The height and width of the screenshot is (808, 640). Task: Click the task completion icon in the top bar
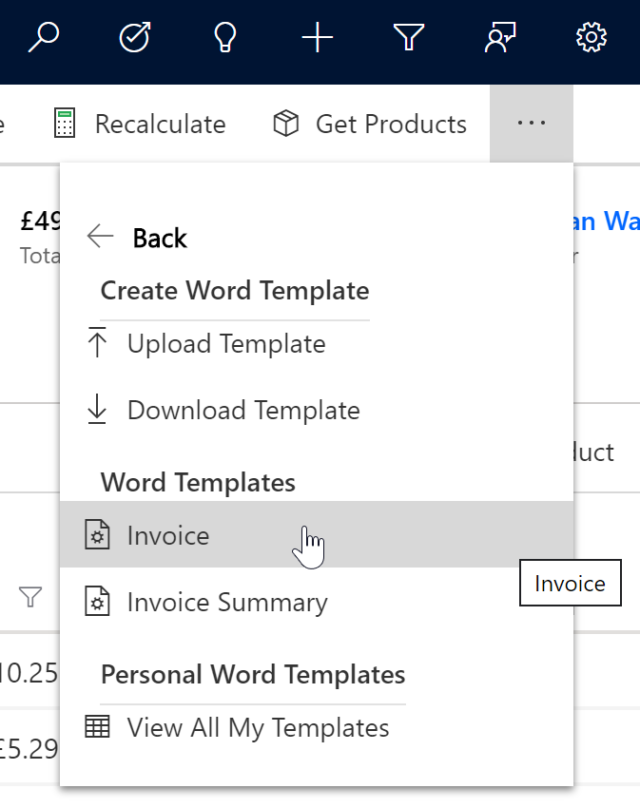[135, 37]
